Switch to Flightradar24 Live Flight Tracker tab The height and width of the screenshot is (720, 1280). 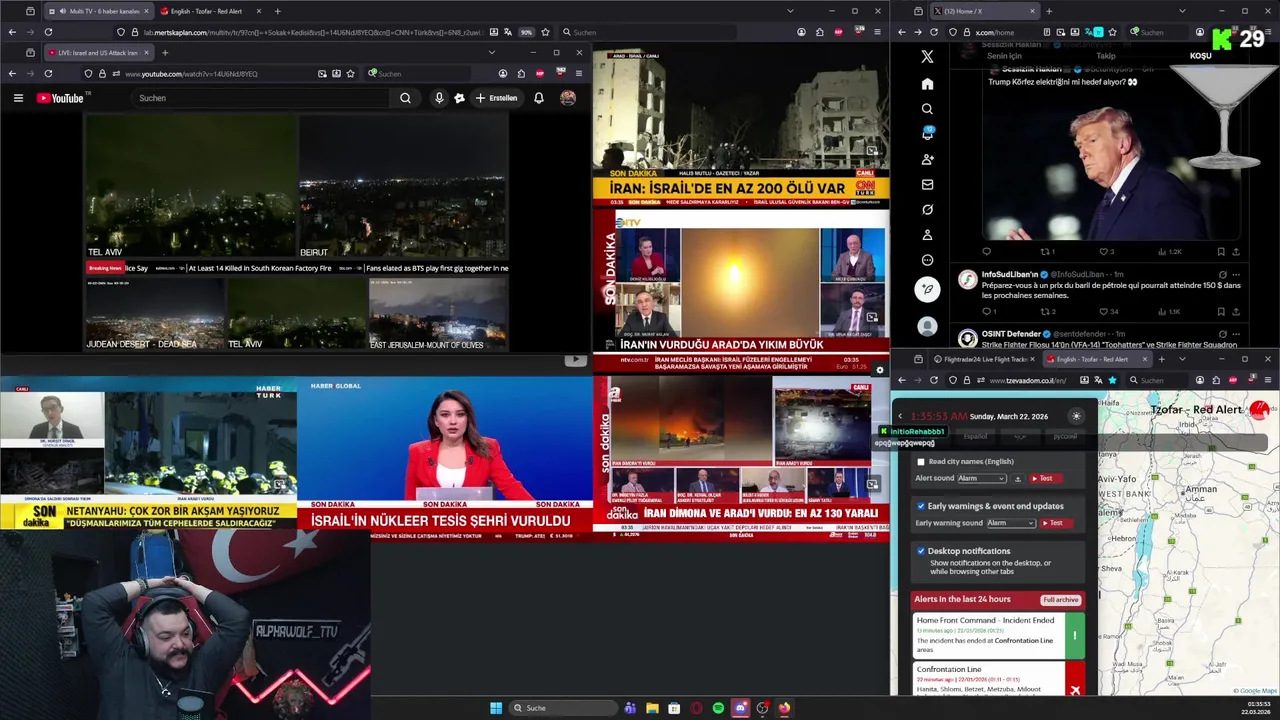985,359
